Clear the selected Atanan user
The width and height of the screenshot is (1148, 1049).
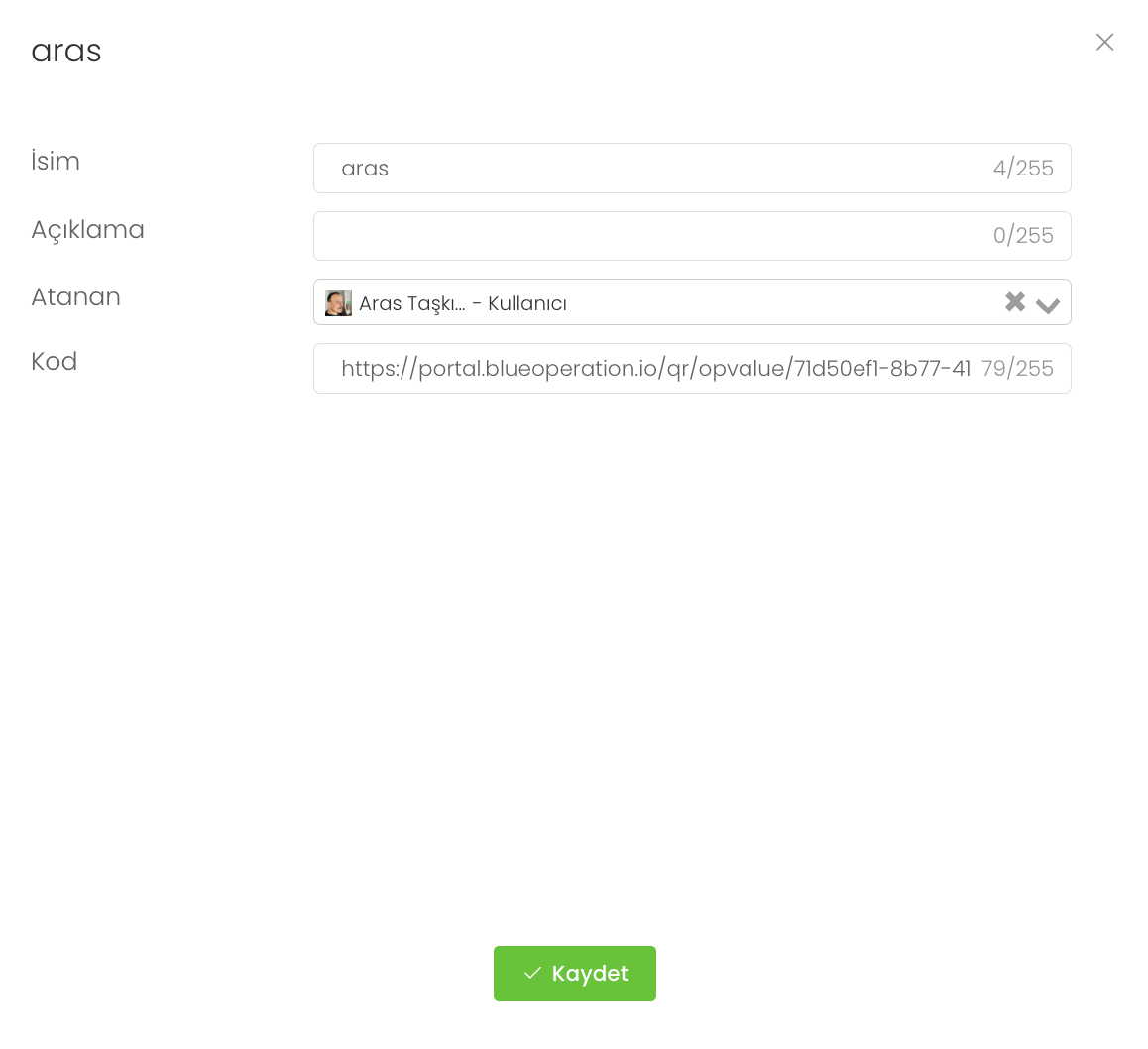(1014, 302)
